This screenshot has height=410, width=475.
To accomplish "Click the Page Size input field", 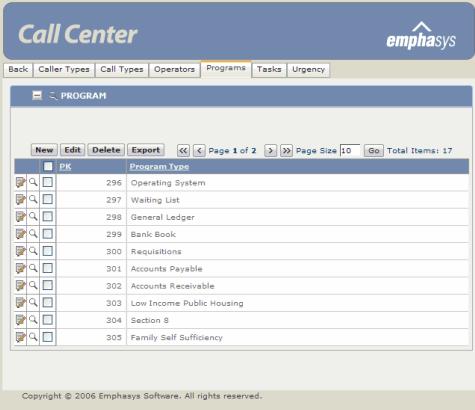I will point(350,151).
